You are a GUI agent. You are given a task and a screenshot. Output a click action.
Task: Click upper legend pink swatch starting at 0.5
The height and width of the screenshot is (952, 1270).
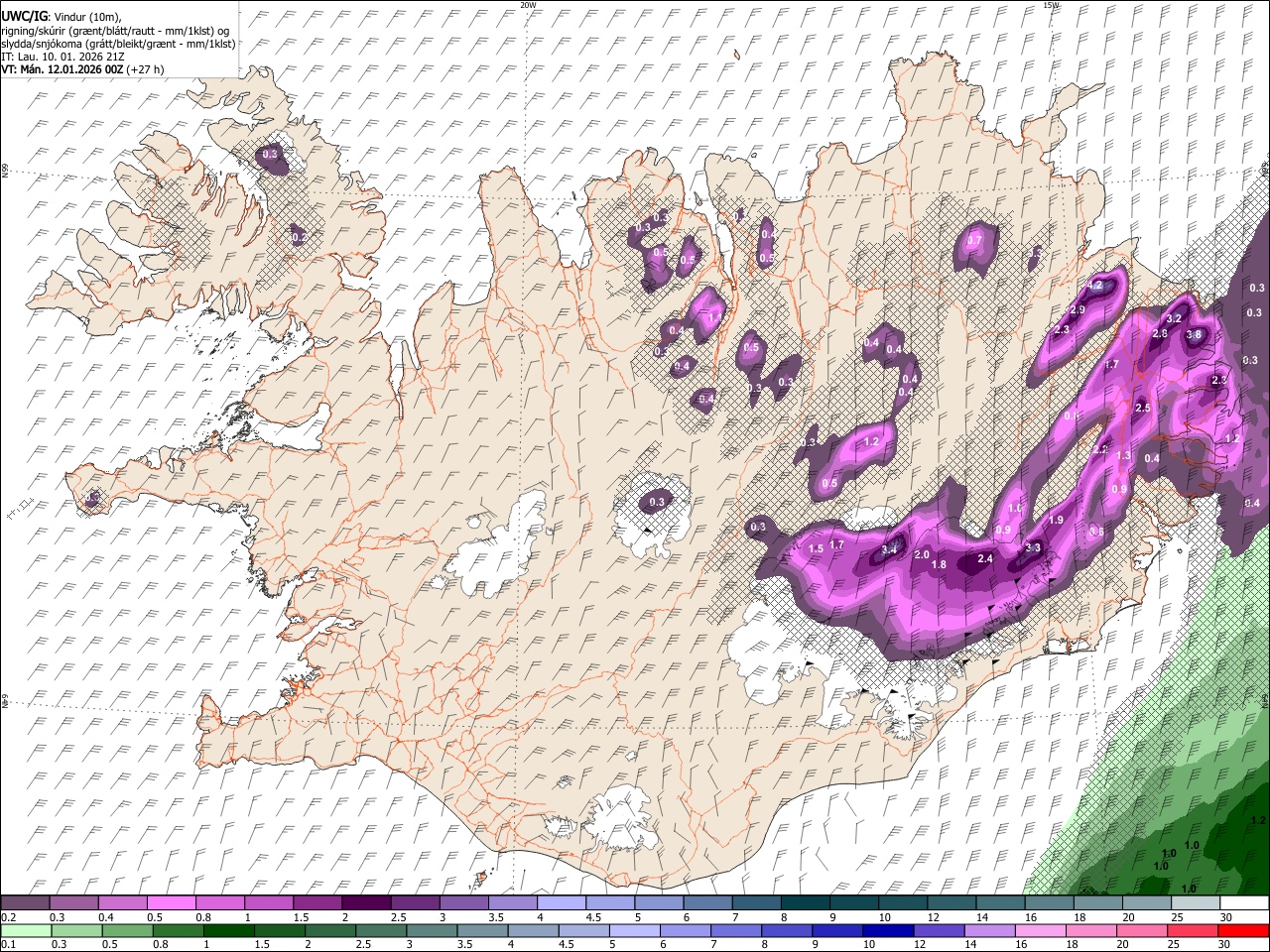171,903
